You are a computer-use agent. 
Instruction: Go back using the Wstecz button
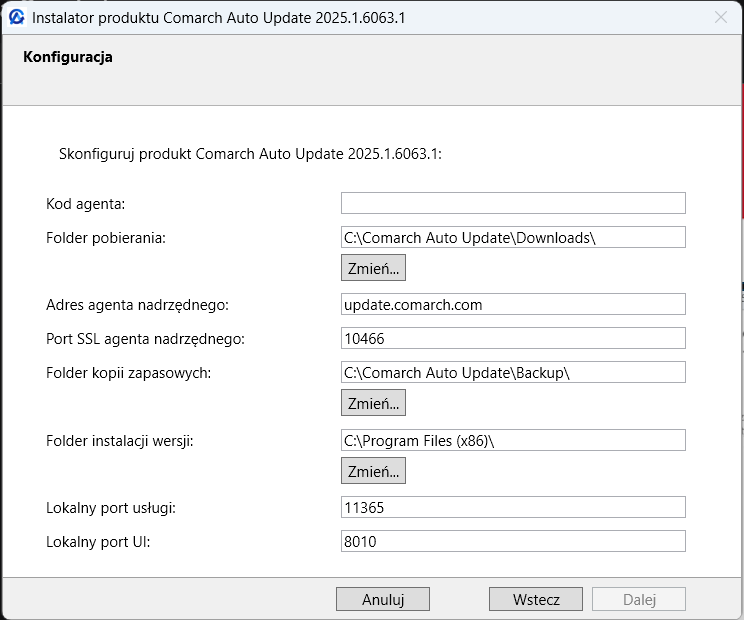(536, 599)
